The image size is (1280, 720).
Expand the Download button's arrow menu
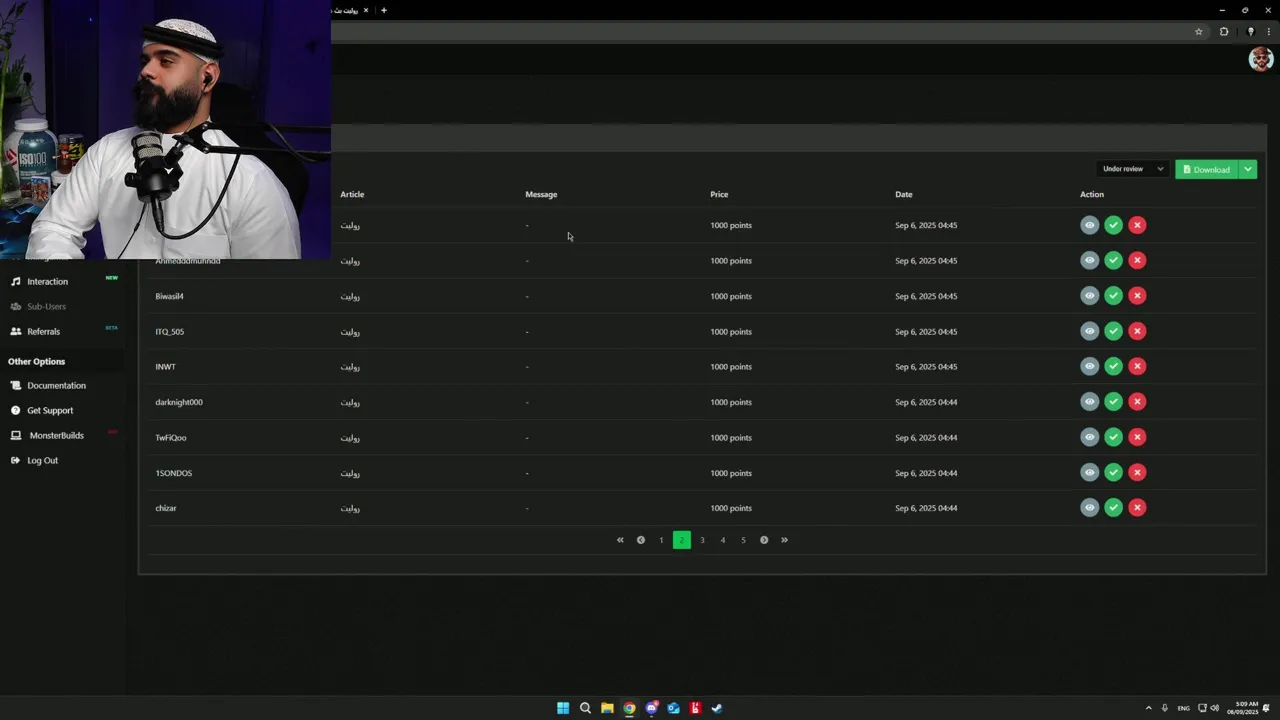[x=1248, y=169]
